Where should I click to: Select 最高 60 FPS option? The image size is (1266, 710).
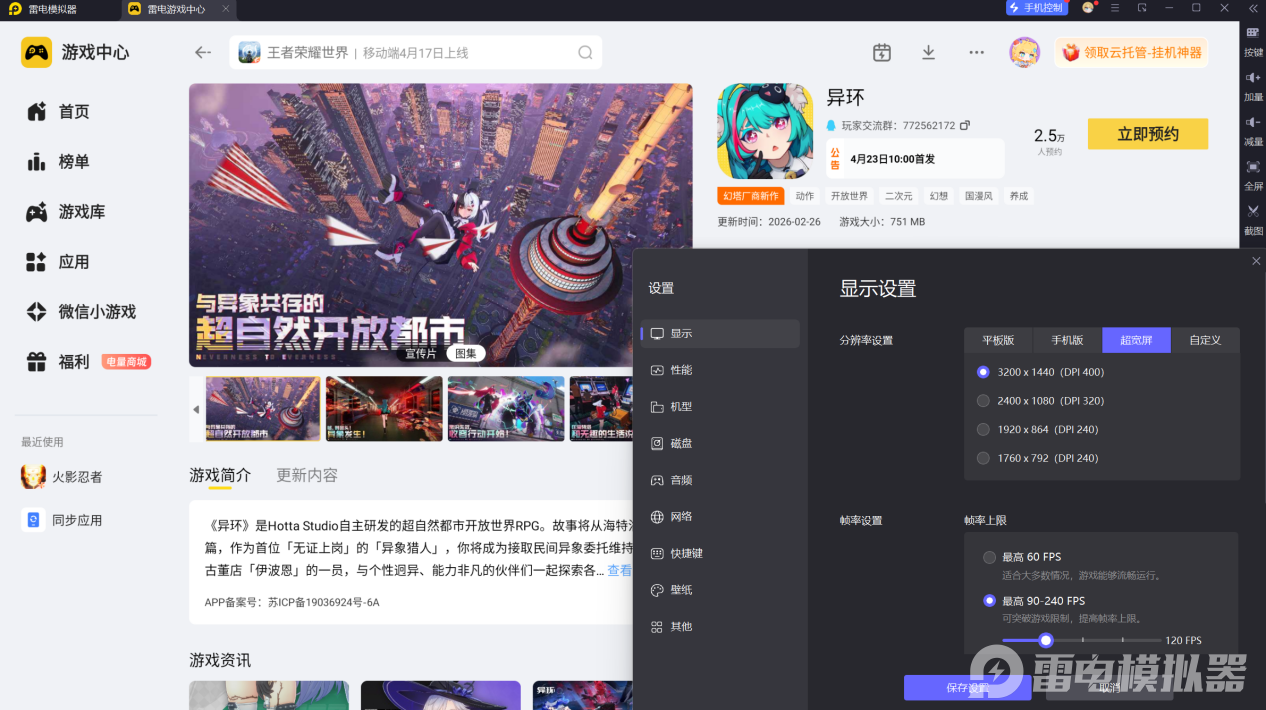click(1022, 557)
